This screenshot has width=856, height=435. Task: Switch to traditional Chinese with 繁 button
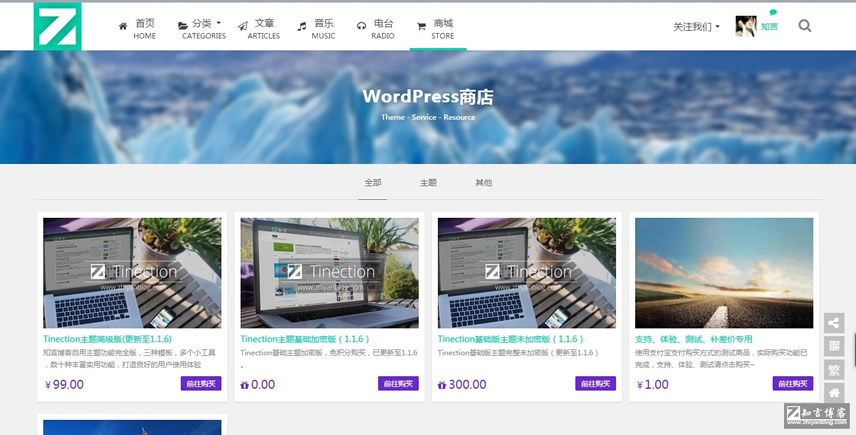834,370
